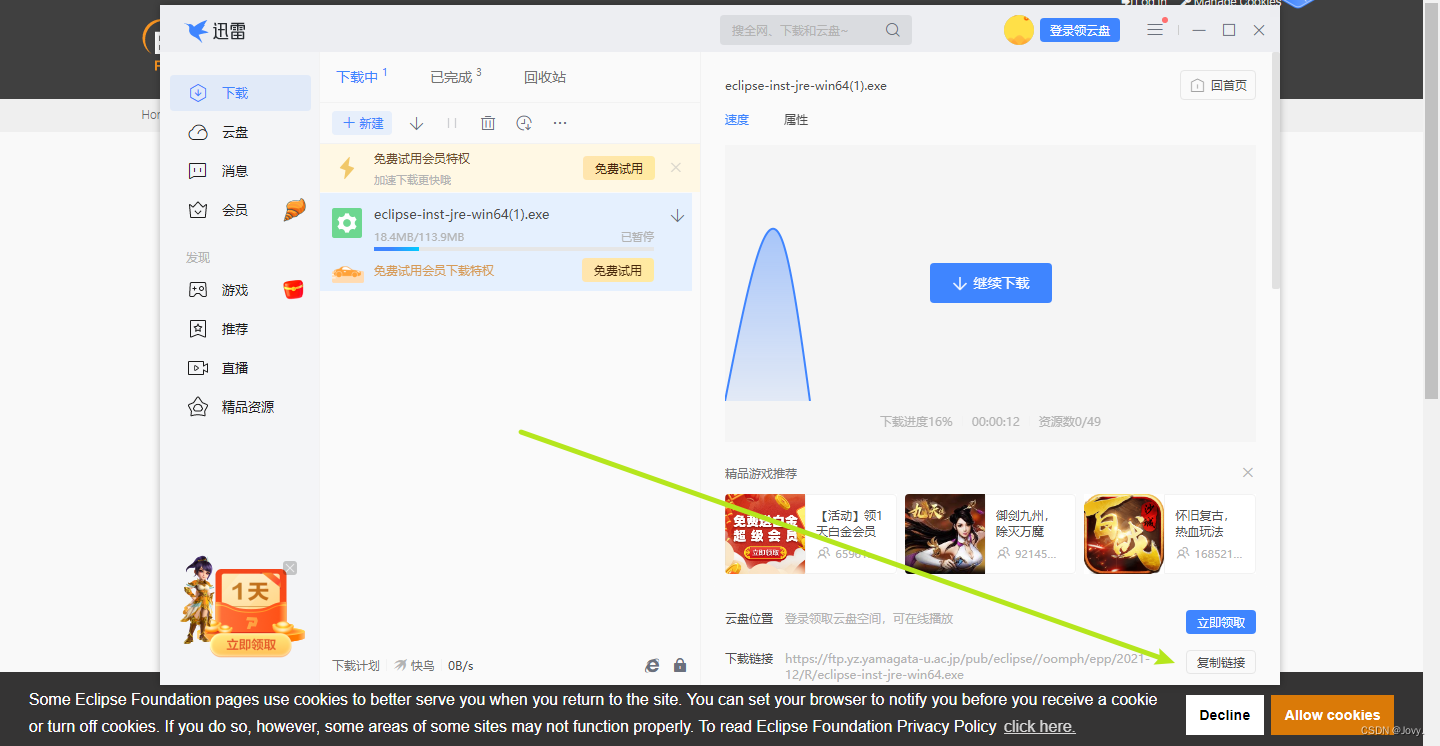Click the Xunlei bird logo

197,31
